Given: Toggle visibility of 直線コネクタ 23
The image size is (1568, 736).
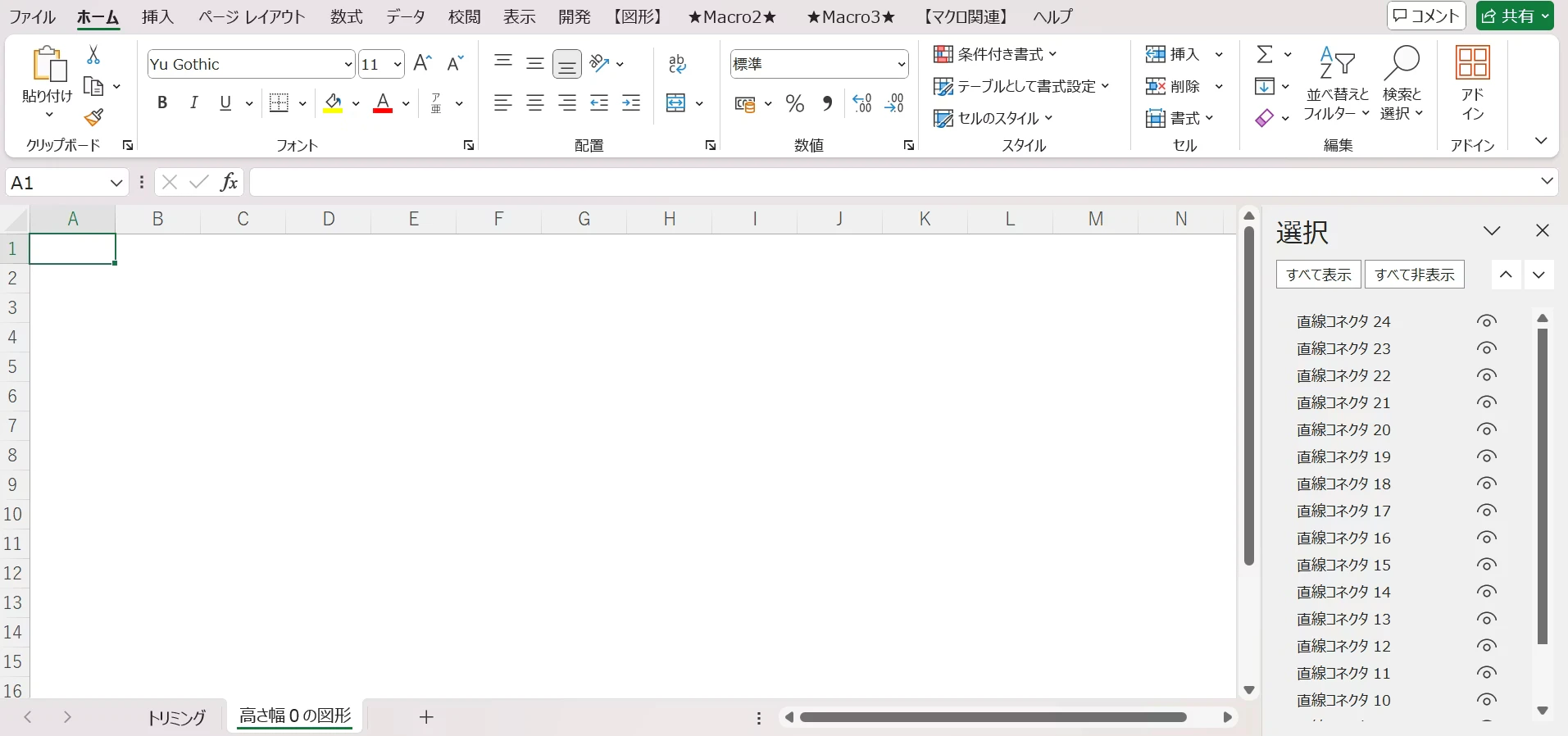Looking at the screenshot, I should click(x=1487, y=348).
